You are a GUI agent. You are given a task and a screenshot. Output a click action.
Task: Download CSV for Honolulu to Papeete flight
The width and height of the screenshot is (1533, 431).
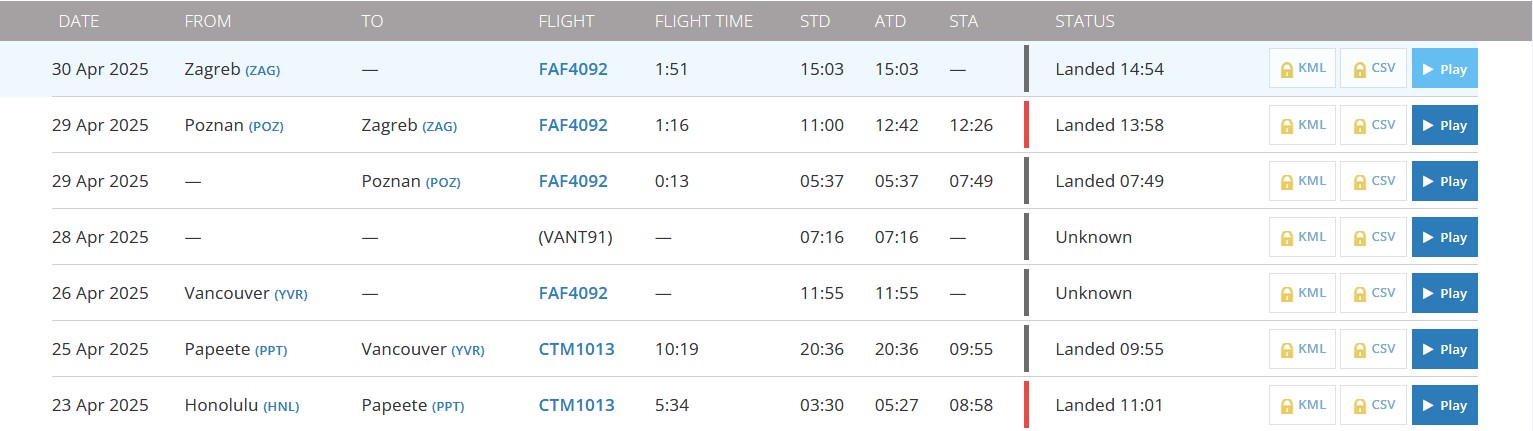tap(1373, 405)
